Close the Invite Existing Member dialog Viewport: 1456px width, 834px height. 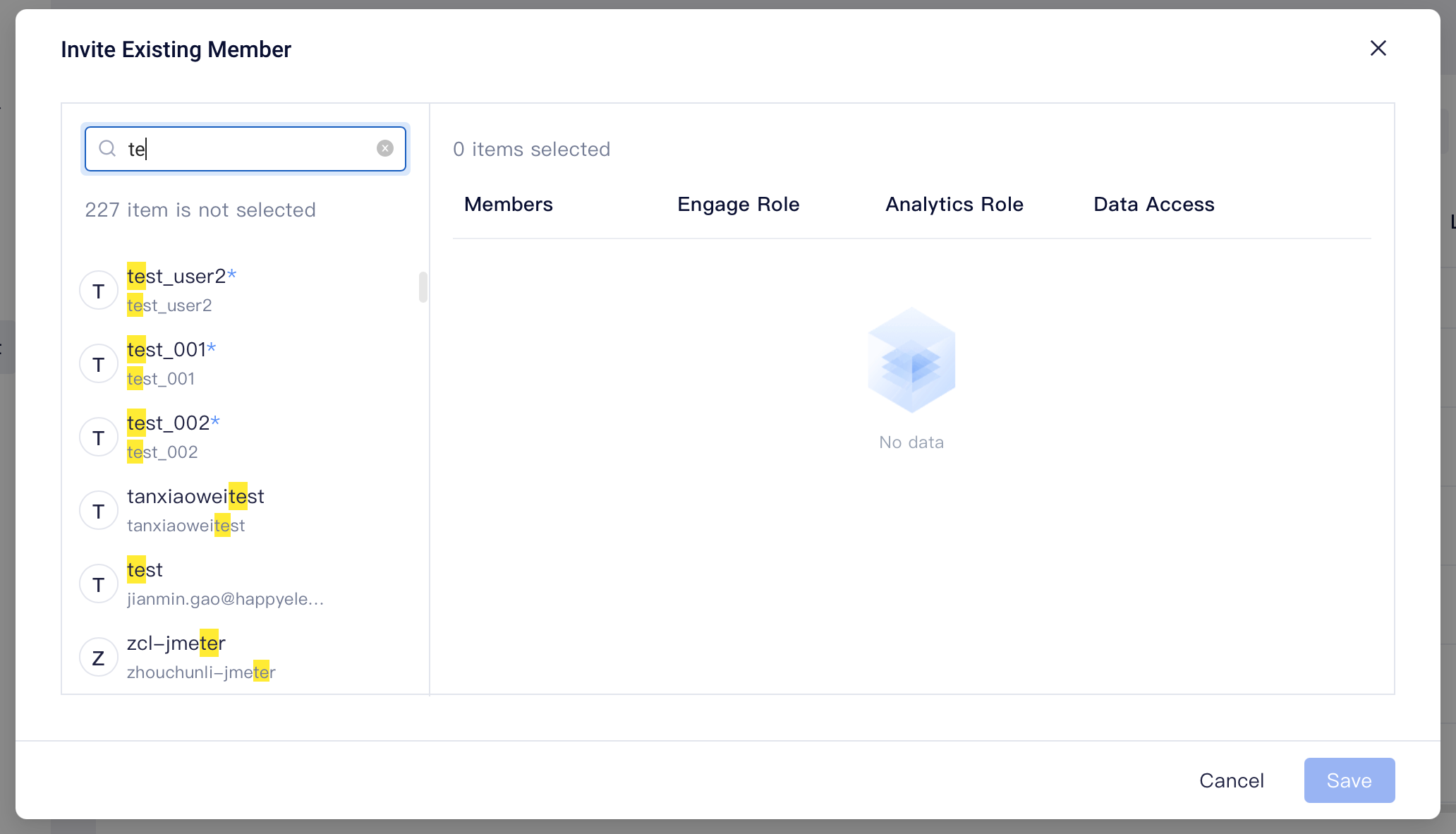click(1378, 48)
